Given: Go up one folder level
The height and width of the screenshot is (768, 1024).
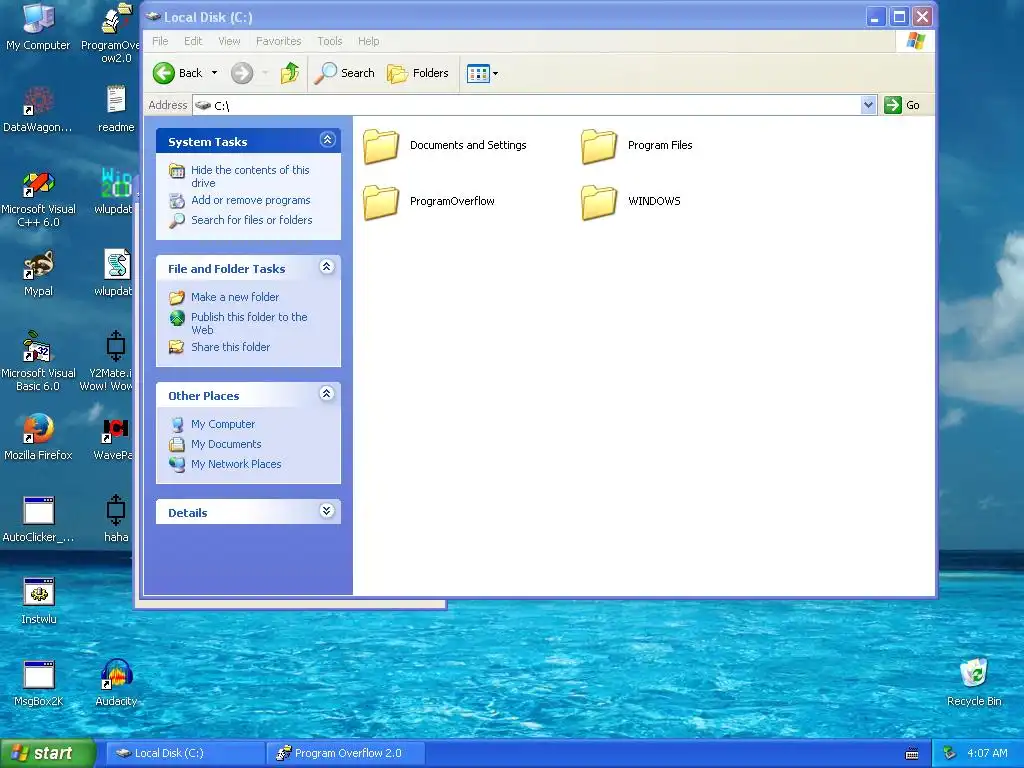Looking at the screenshot, I should click(290, 73).
